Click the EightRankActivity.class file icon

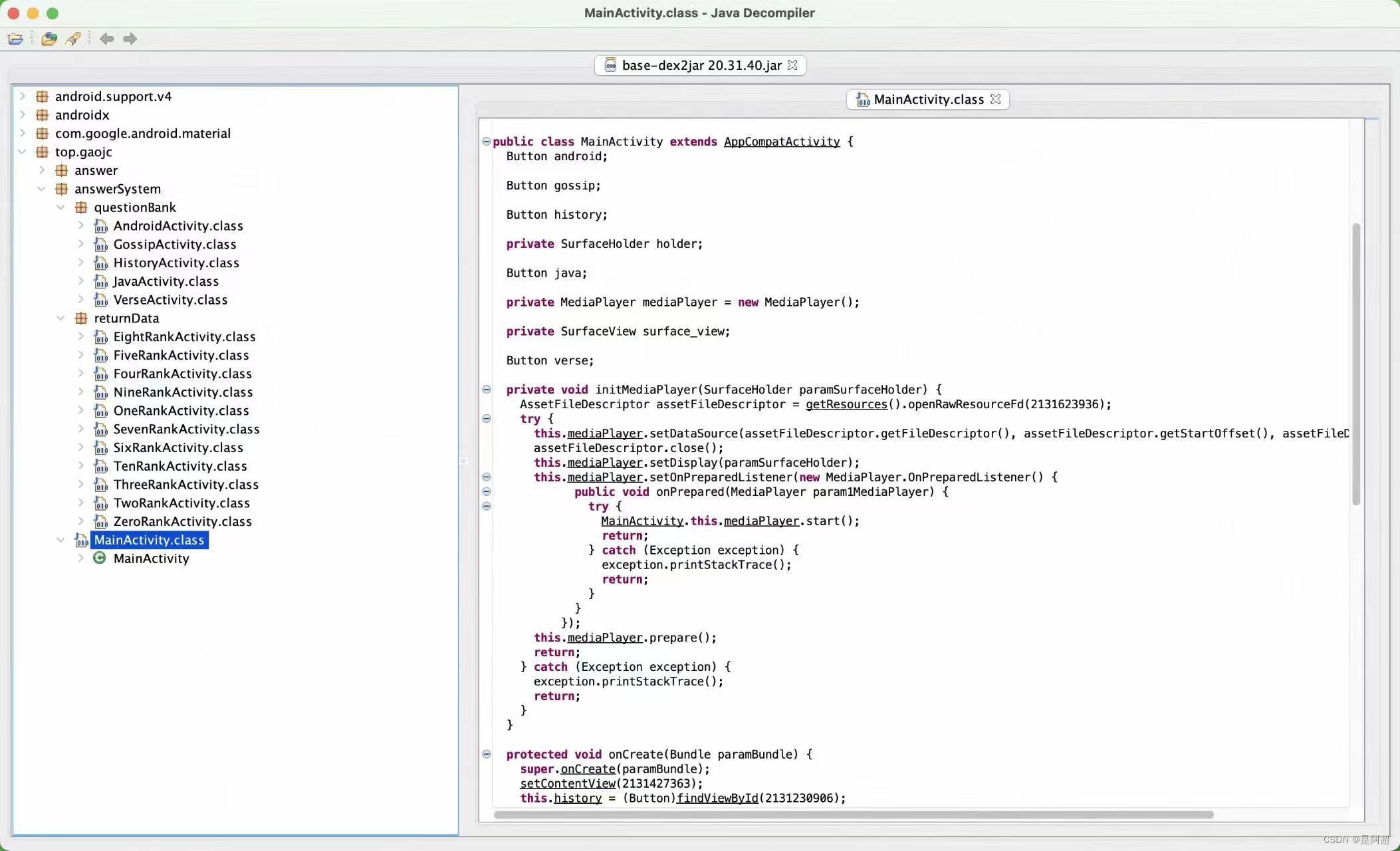(x=100, y=337)
